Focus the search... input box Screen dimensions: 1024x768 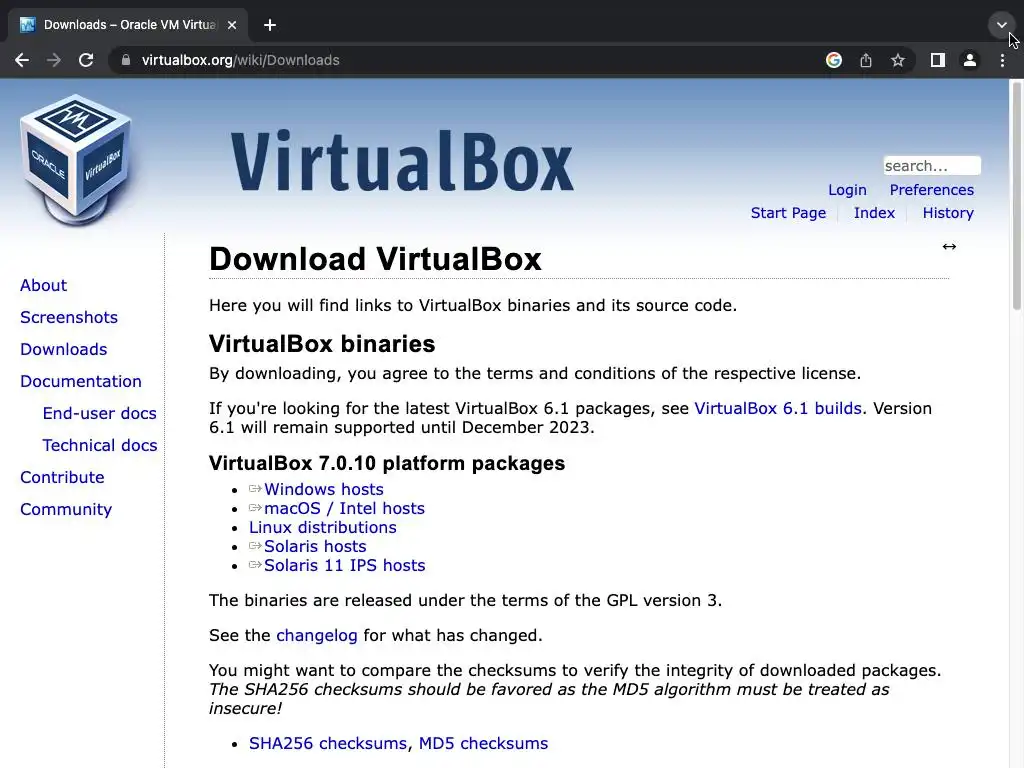click(x=932, y=166)
